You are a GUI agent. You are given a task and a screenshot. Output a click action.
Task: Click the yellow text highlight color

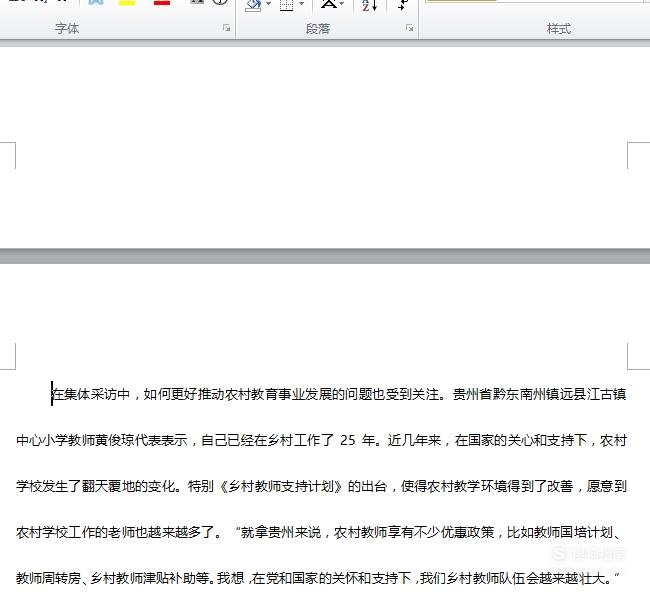[127, 2]
